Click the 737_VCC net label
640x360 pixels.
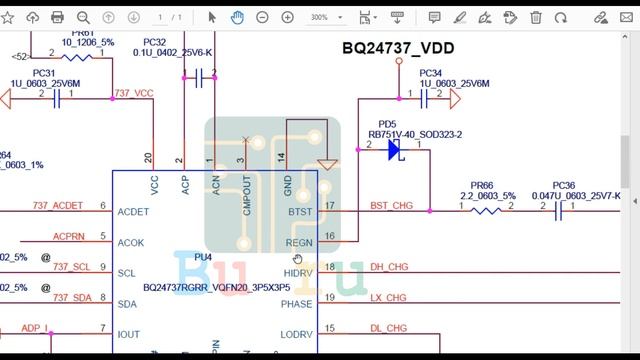click(x=134, y=93)
